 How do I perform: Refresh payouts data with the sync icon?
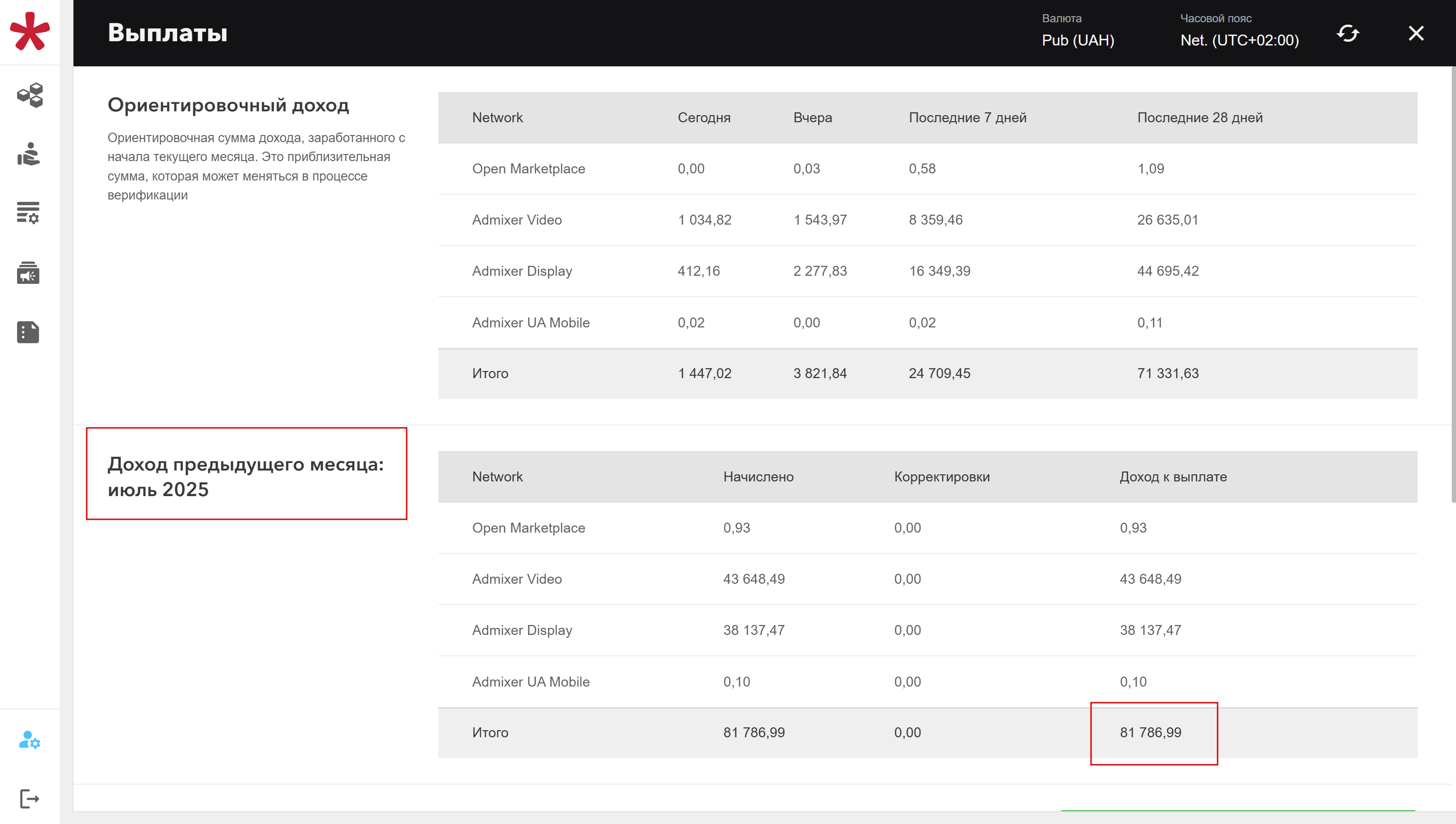point(1348,33)
